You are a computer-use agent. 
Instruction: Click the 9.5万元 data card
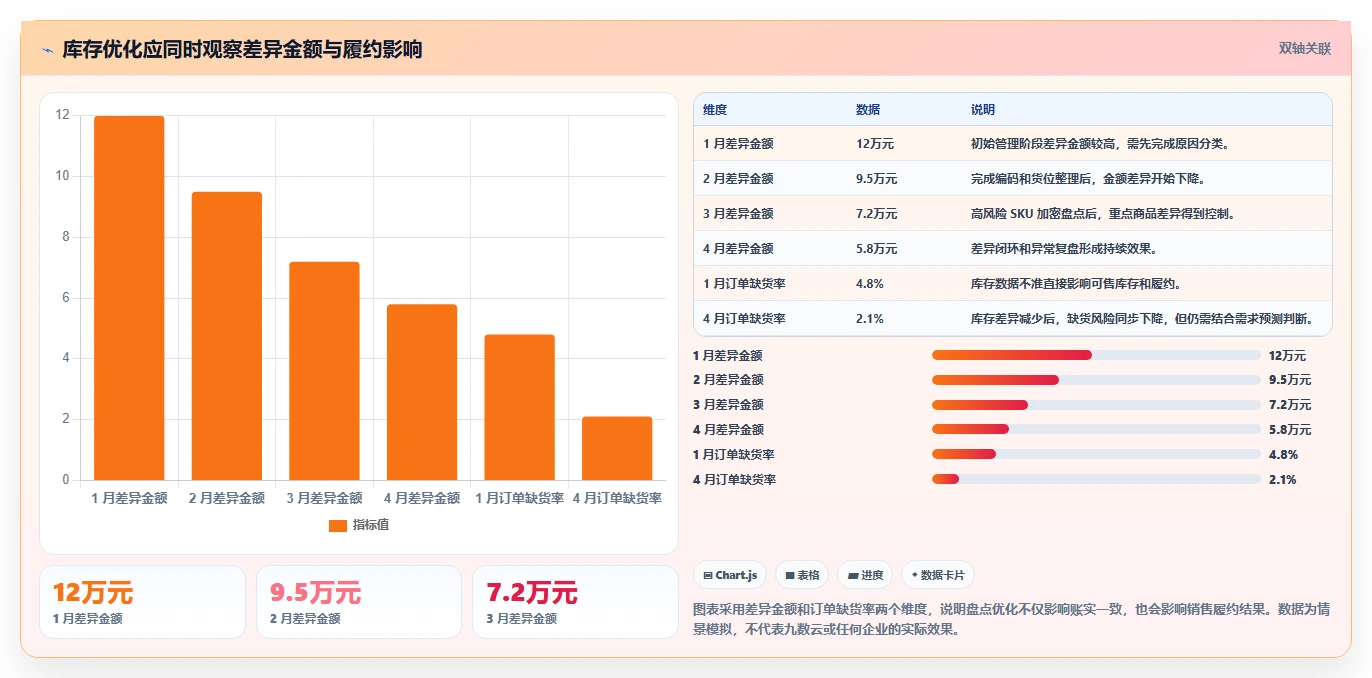[359, 602]
